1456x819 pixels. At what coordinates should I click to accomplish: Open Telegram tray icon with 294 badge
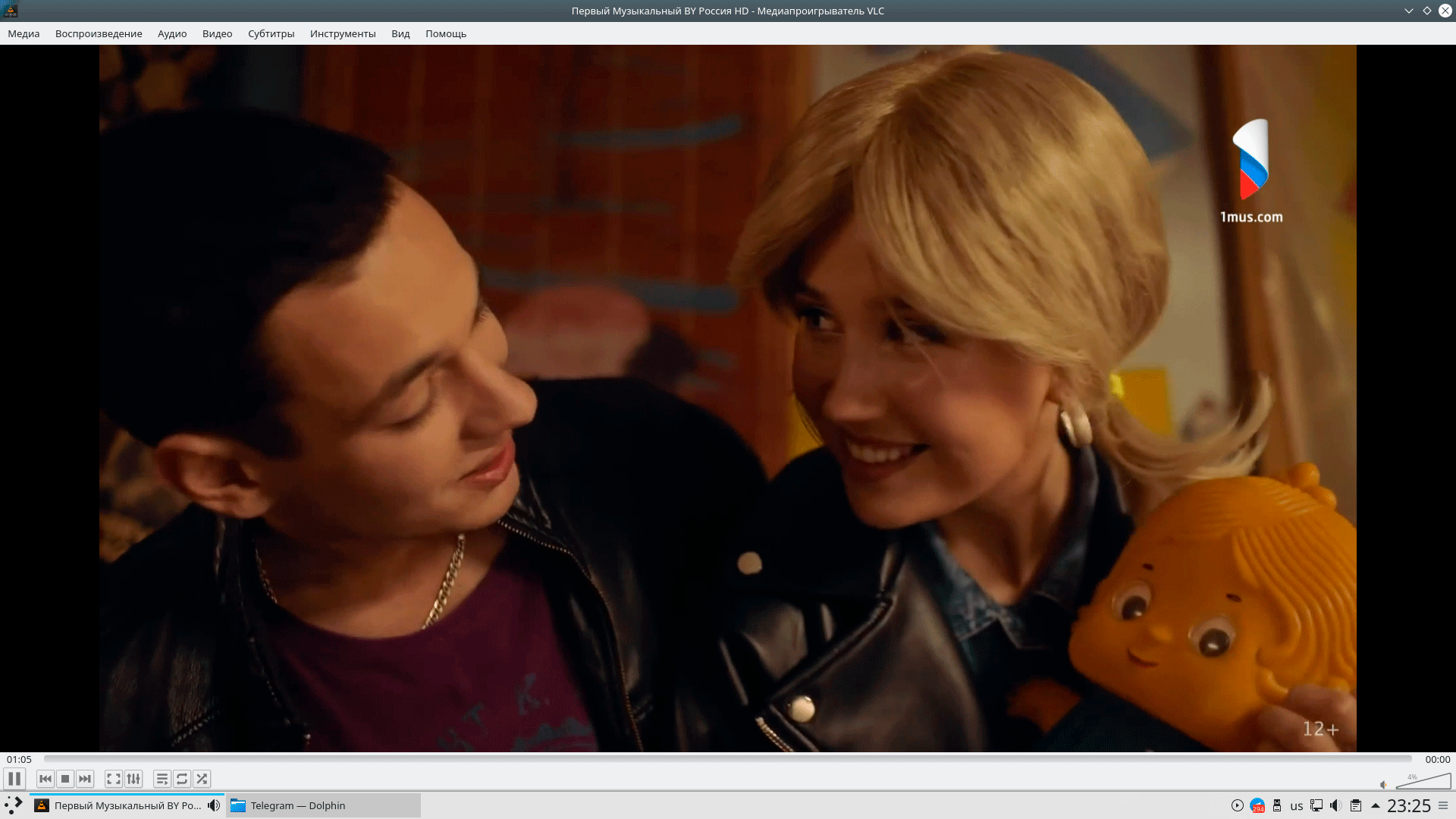click(1257, 805)
